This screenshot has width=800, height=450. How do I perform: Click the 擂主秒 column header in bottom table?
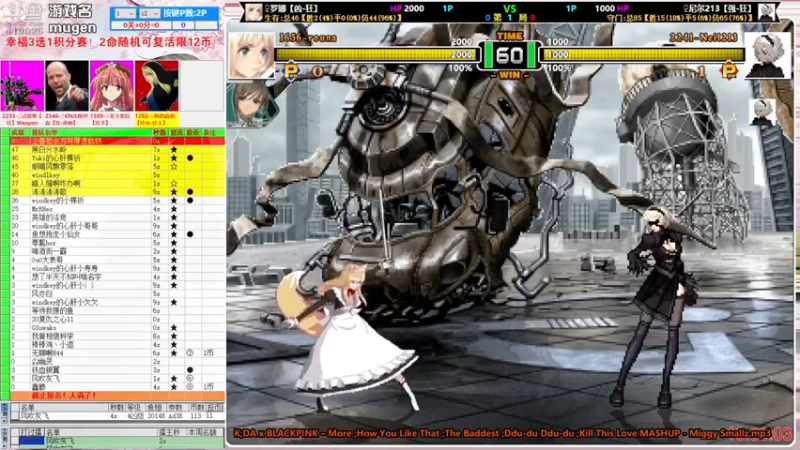point(170,433)
